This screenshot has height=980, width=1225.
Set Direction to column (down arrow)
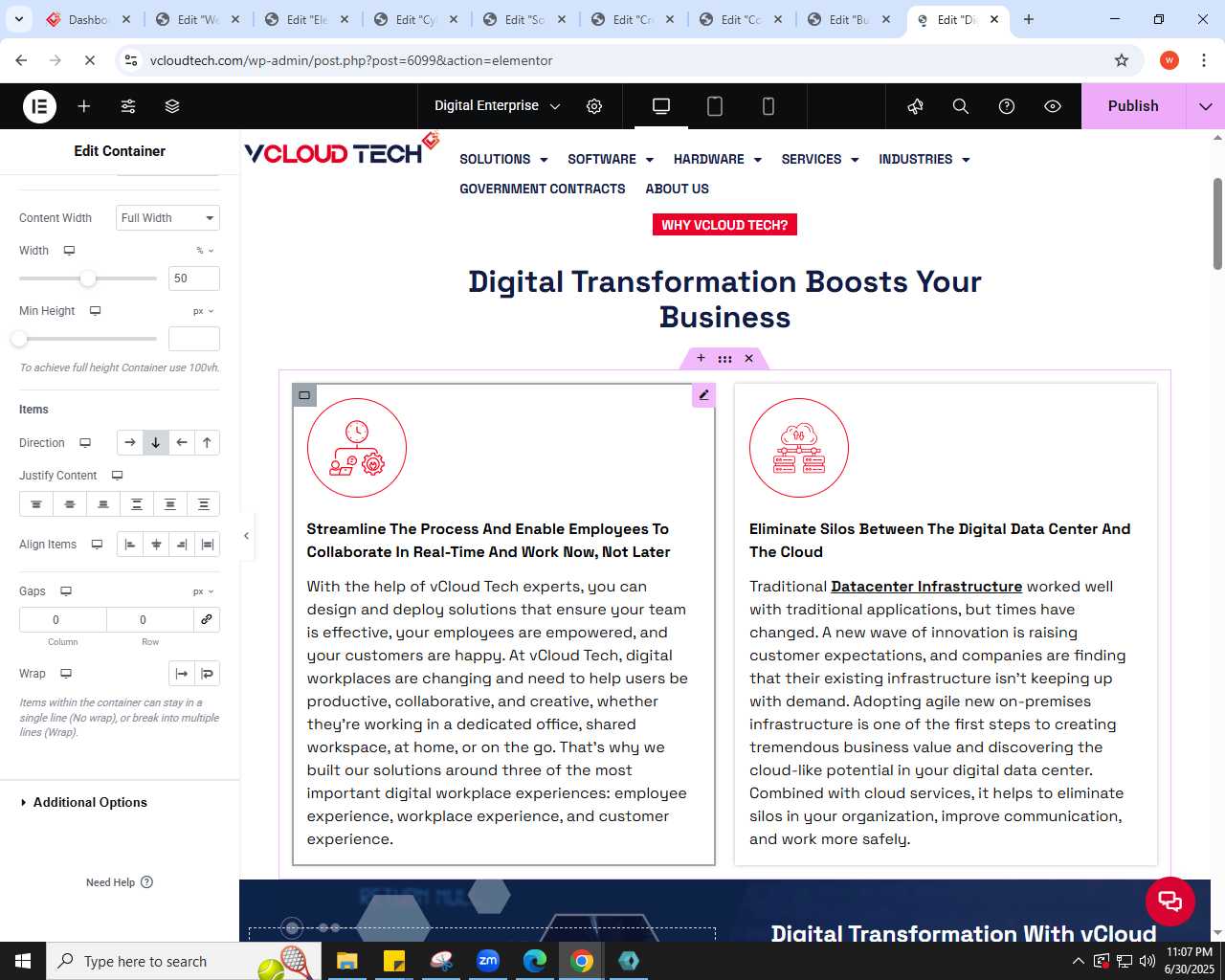[156, 442]
